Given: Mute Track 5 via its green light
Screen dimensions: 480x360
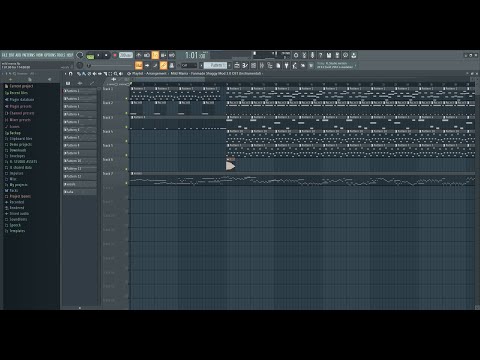Looking at the screenshot, I should (x=126, y=155).
